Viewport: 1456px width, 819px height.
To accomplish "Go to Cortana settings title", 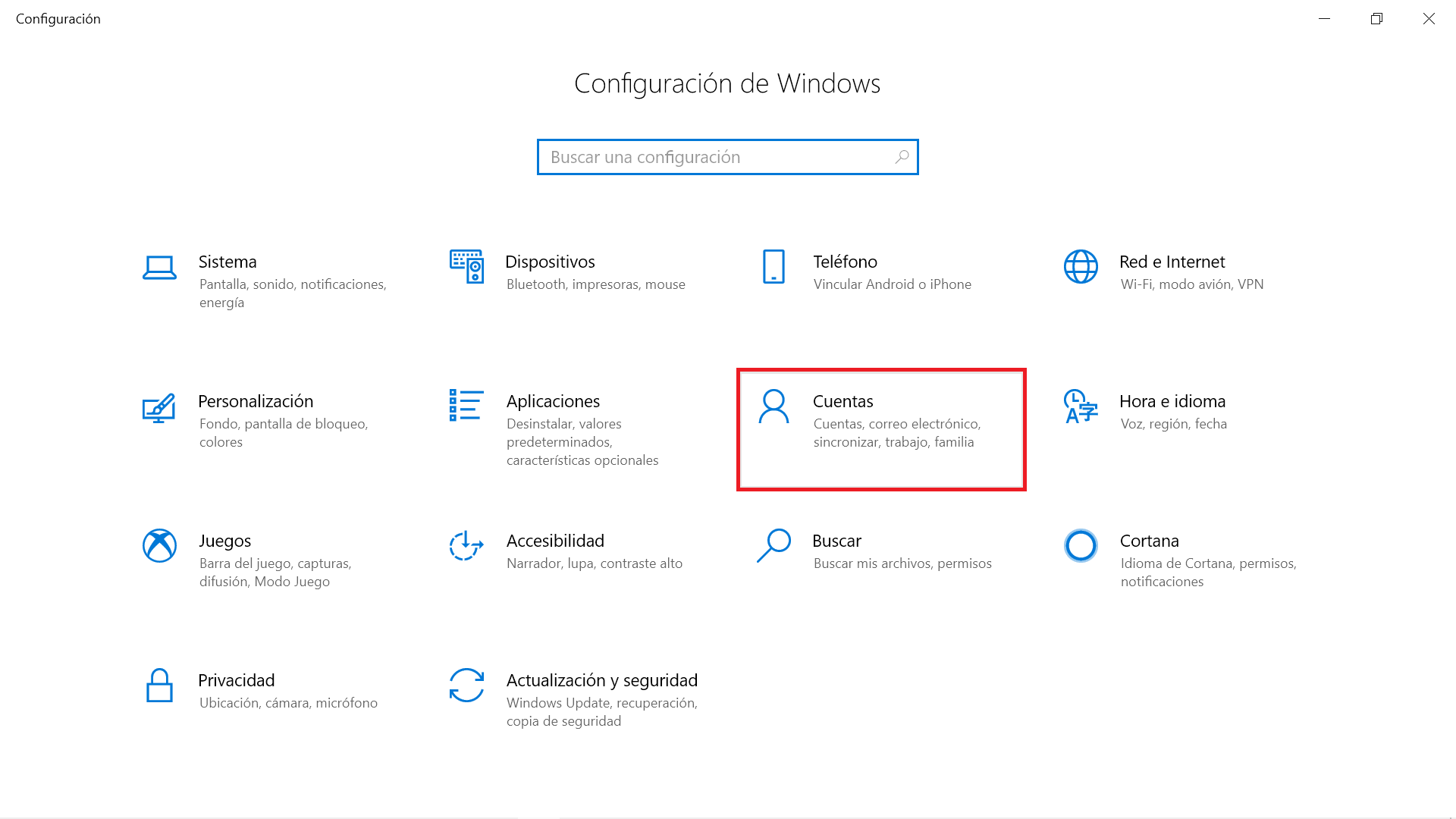I will (x=1149, y=541).
